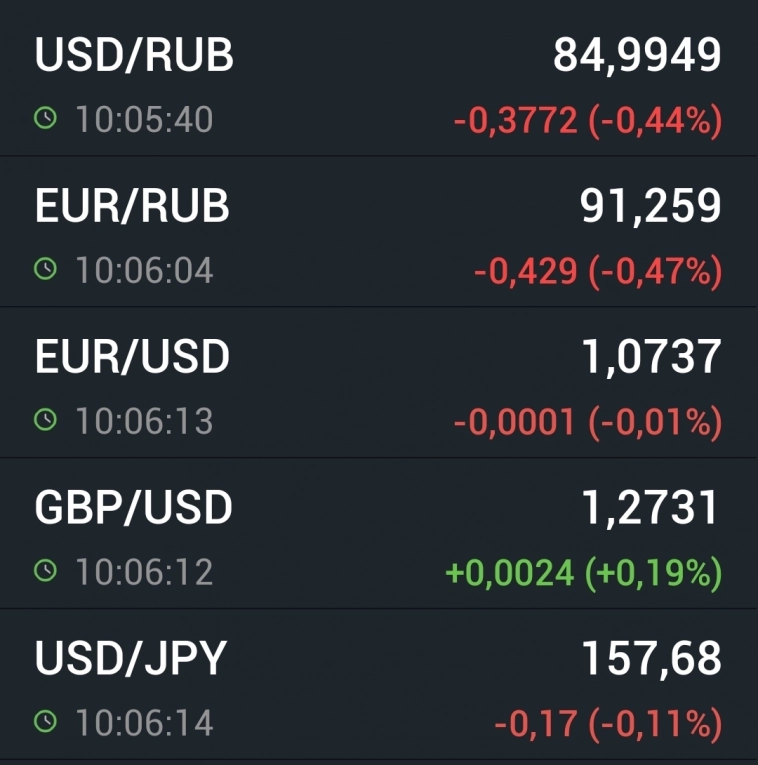Select the EUR/RUB pair name
The width and height of the screenshot is (758, 765).
(132, 206)
